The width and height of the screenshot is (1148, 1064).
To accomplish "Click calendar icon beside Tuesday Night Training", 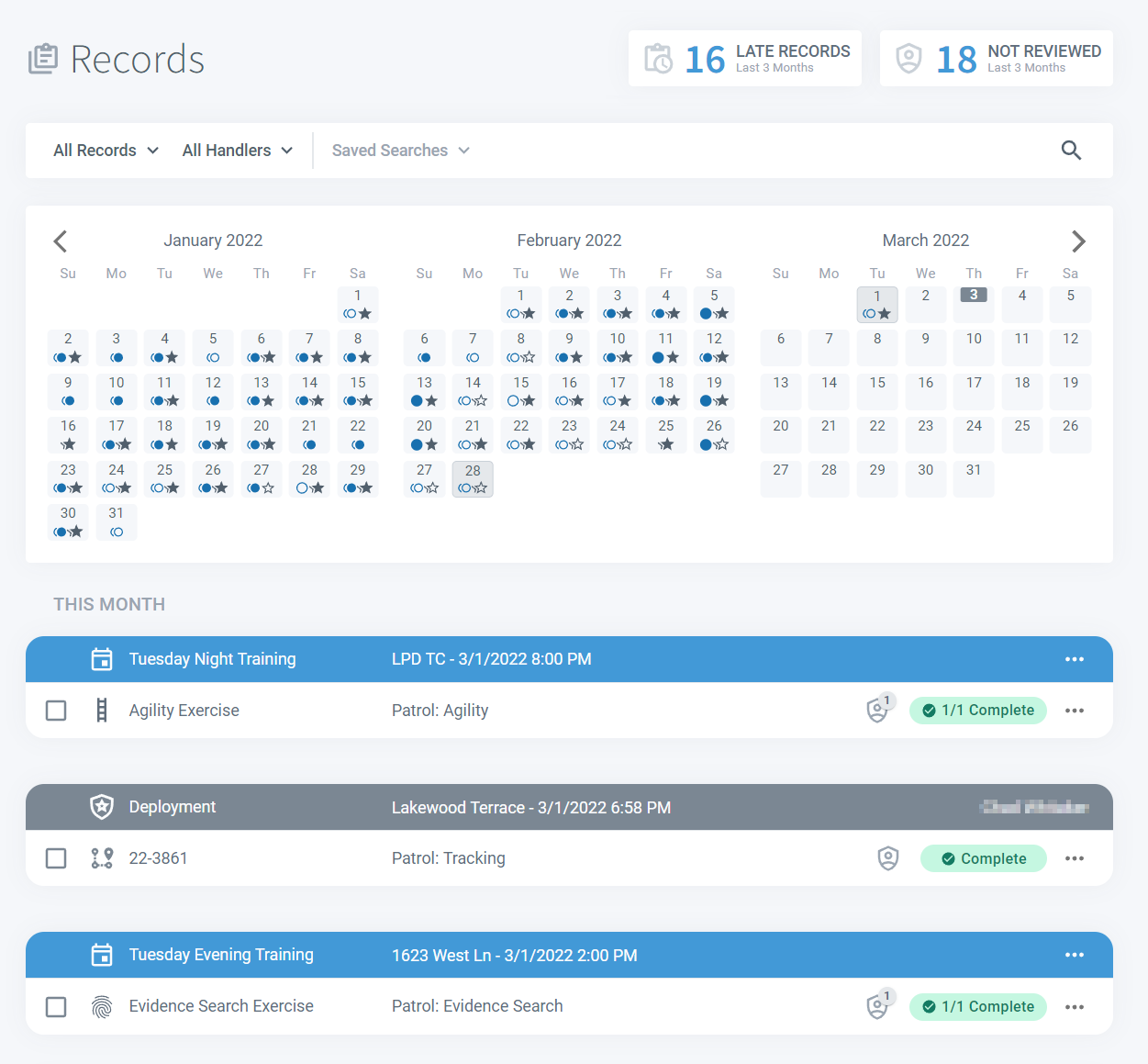I will tap(102, 659).
